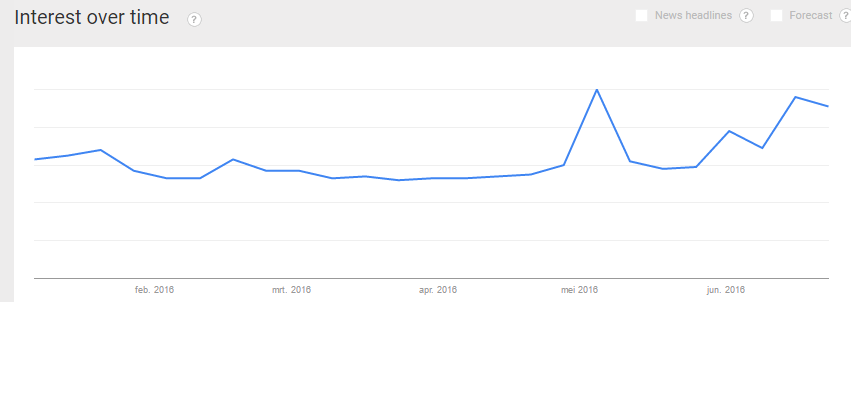Click the feb. 2016 axis label

point(154,290)
